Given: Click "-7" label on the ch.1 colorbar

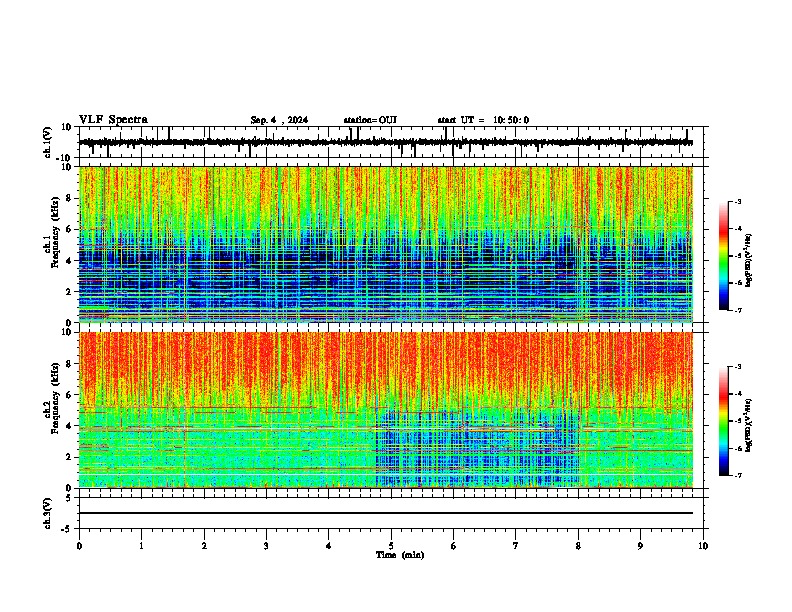Looking at the screenshot, I should pos(738,310).
